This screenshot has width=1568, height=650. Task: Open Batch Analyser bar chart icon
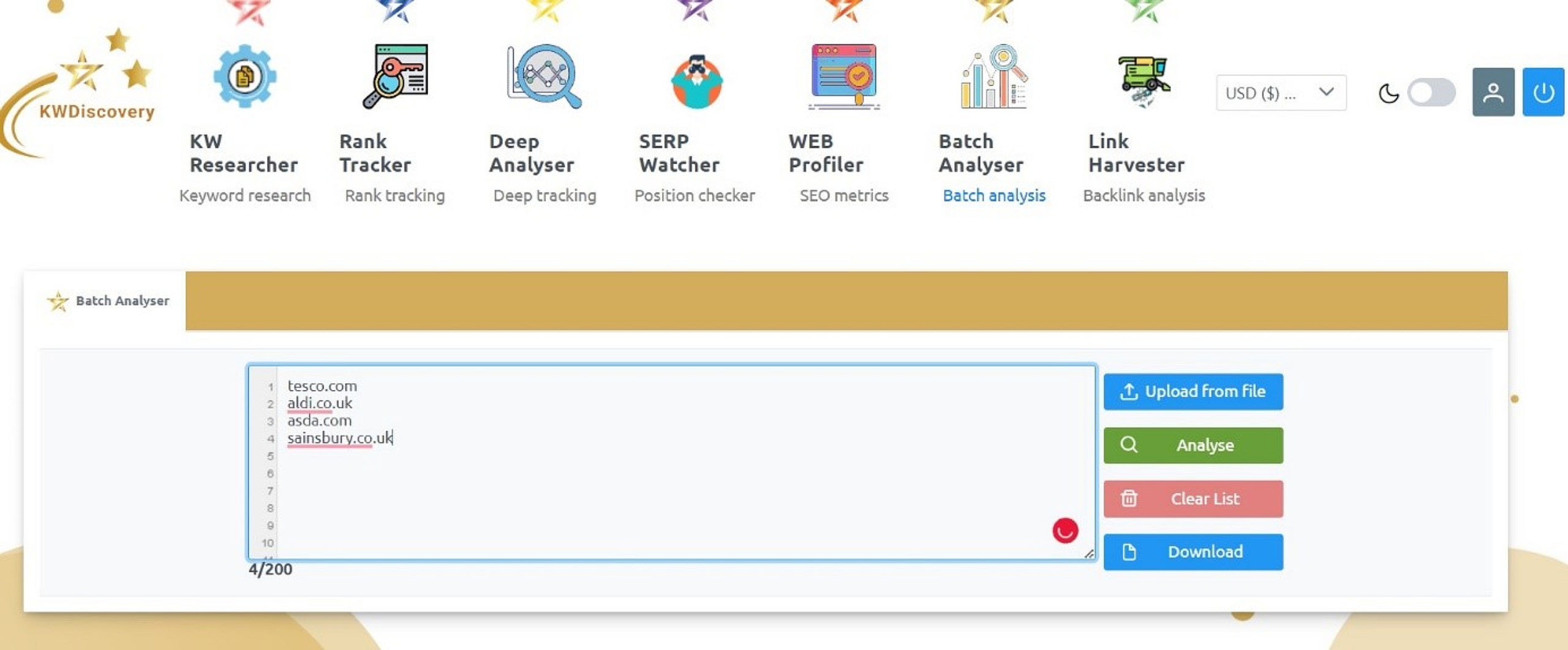[x=994, y=77]
